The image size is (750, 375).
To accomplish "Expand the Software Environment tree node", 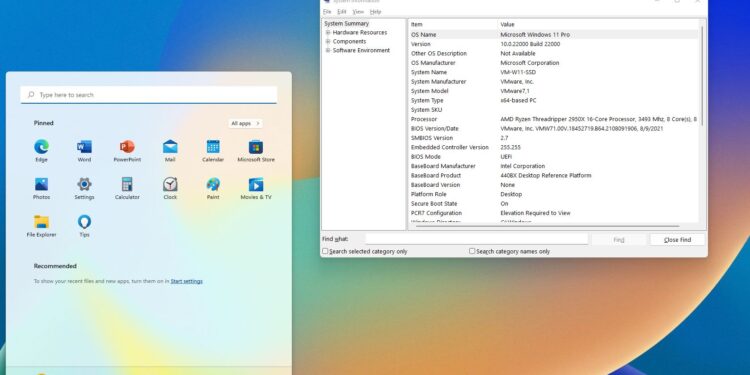I will point(328,50).
